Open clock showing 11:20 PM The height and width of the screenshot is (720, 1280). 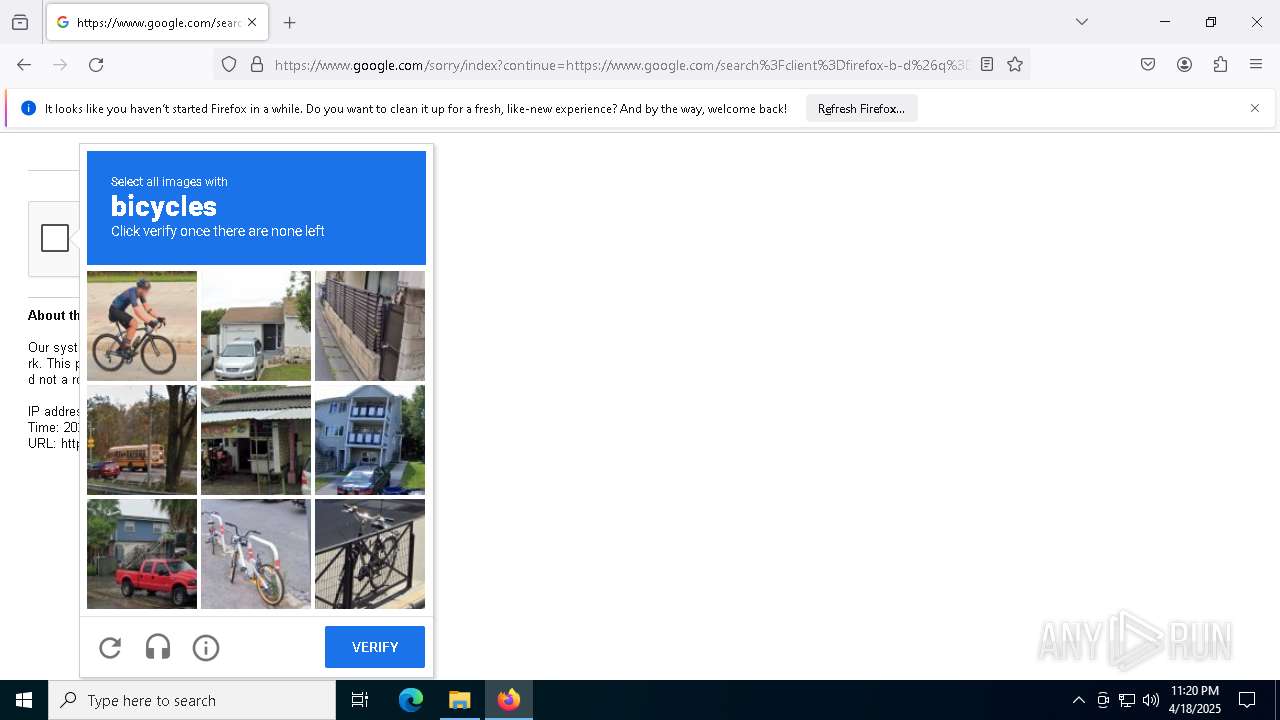[x=1195, y=700]
